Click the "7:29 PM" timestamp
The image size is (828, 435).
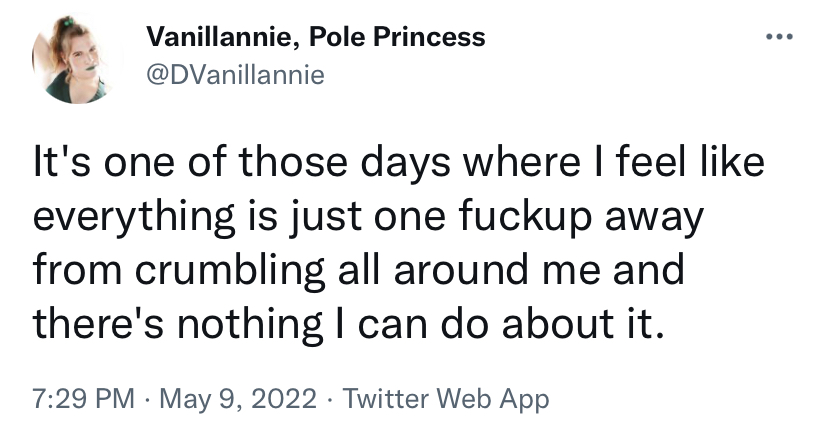click(84, 399)
